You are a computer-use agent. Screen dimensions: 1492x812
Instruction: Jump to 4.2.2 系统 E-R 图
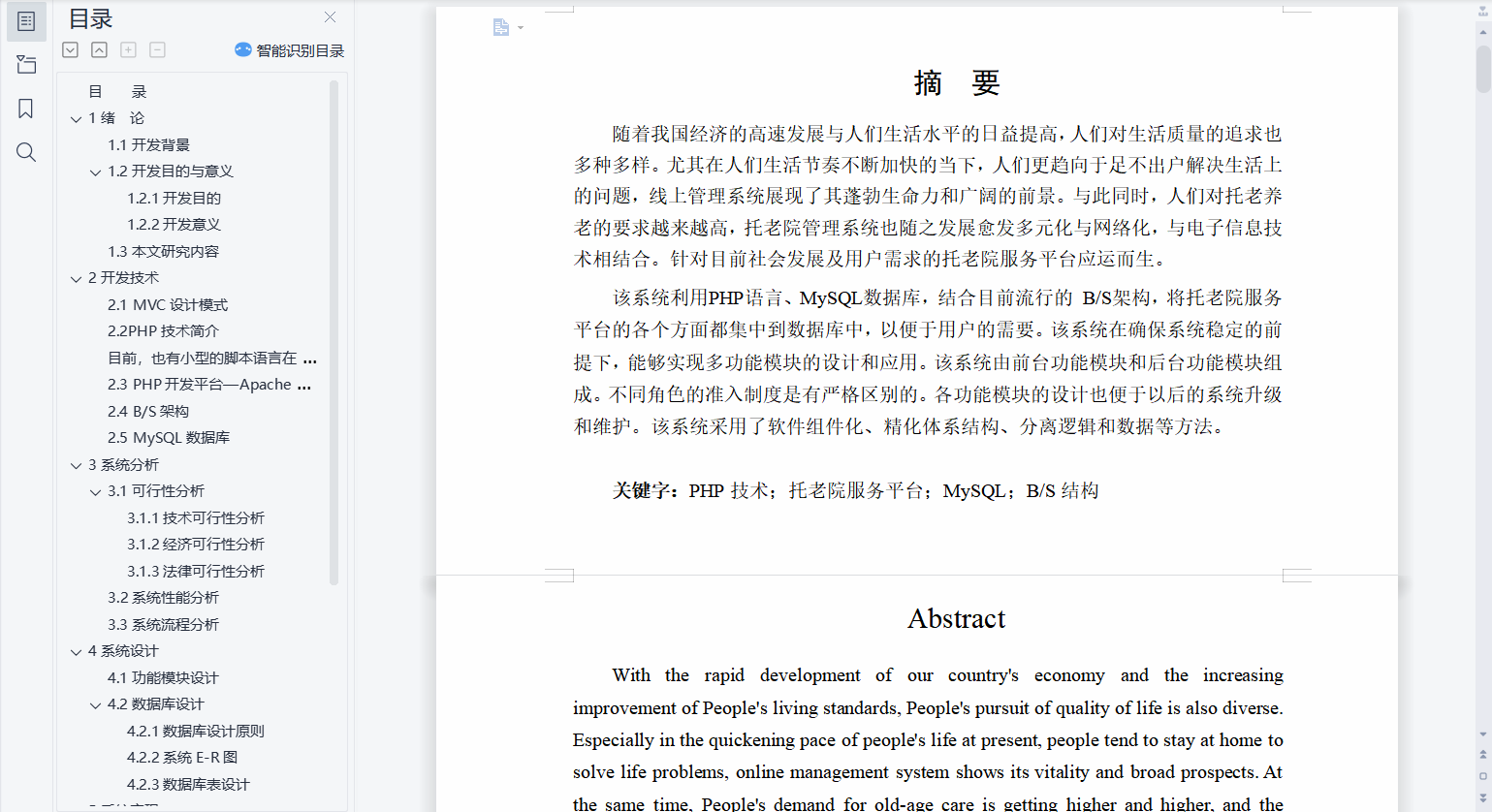point(182,758)
